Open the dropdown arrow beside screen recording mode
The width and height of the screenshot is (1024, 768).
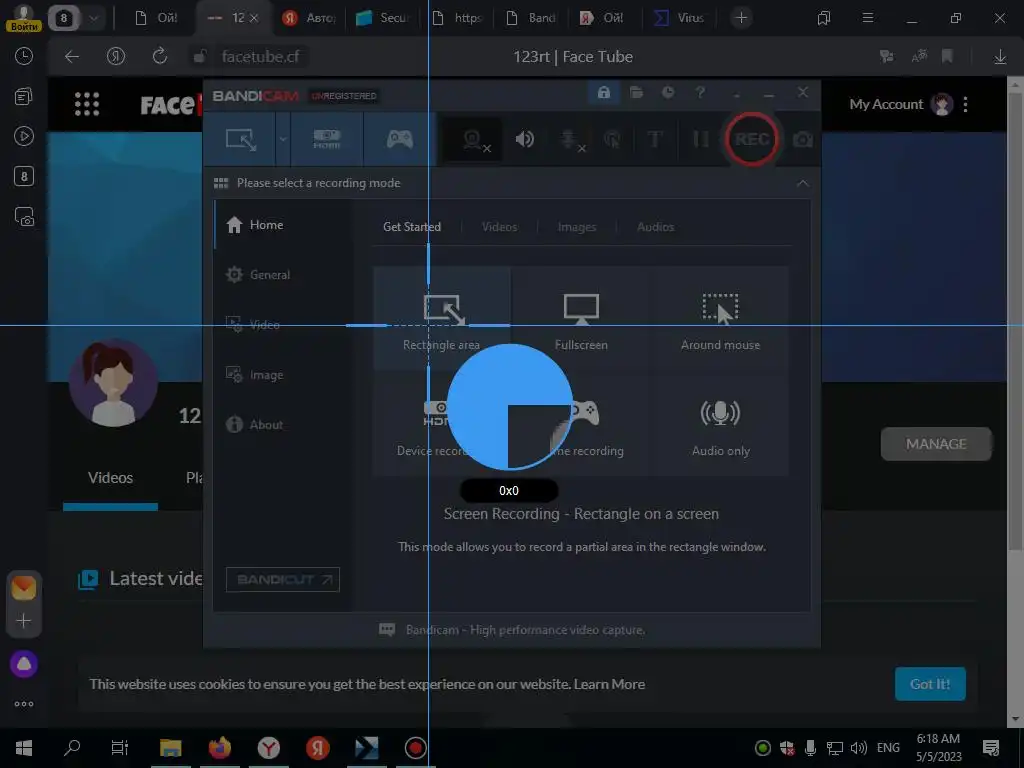tap(283, 139)
